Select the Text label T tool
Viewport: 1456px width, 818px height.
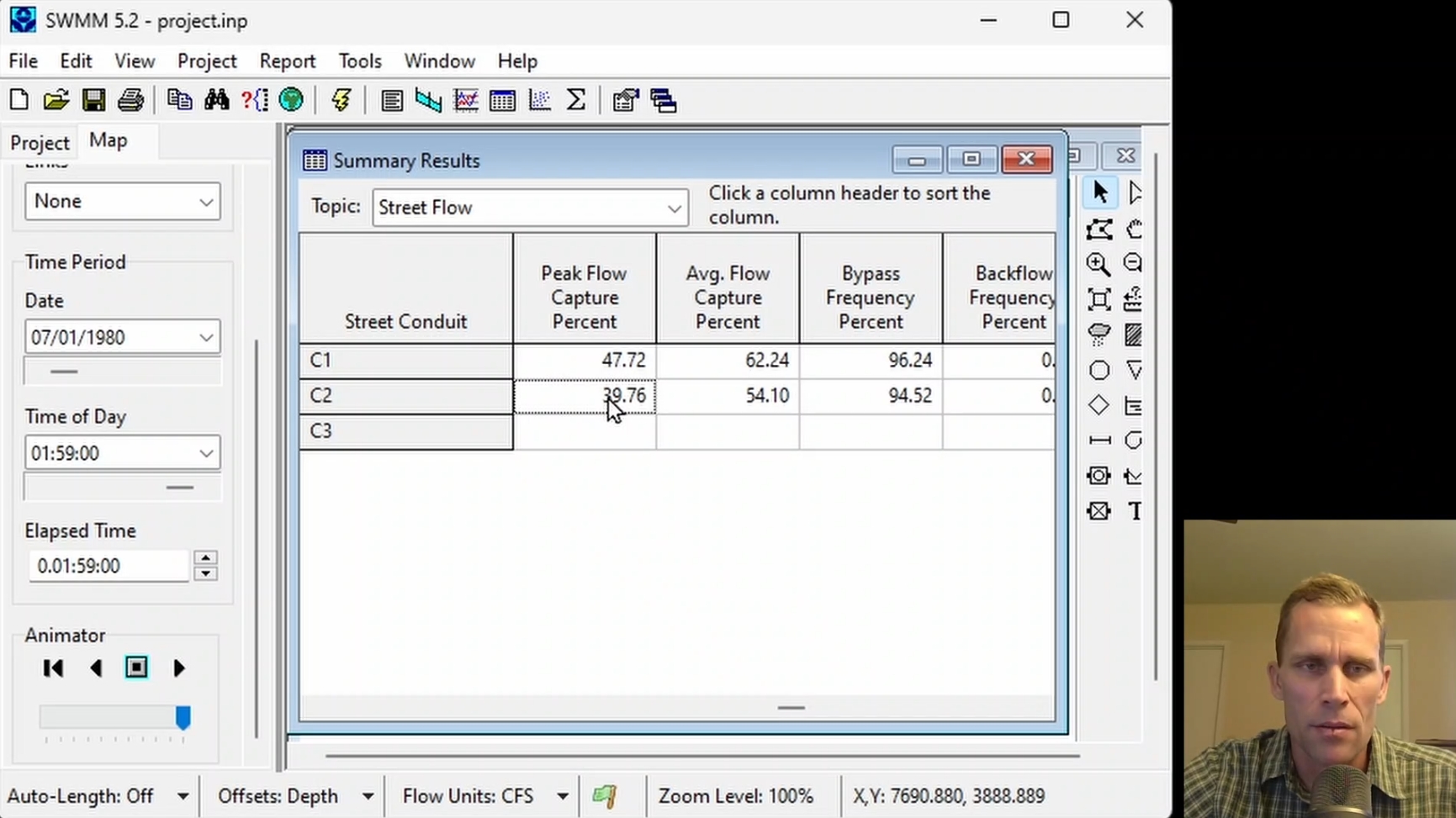tap(1134, 510)
